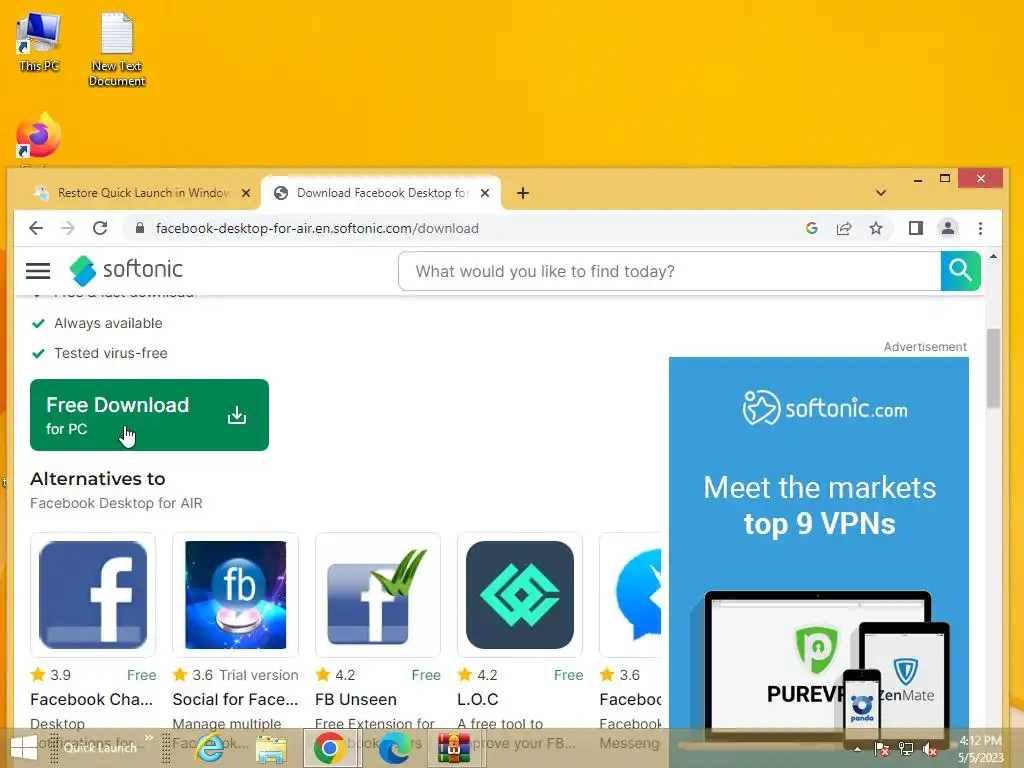Close Download Facebook Desktop tab
This screenshot has width=1024, height=768.
click(x=485, y=193)
